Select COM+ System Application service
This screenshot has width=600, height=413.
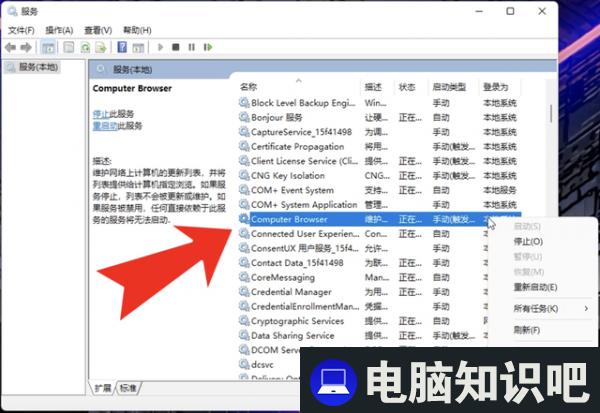tap(378, 205)
